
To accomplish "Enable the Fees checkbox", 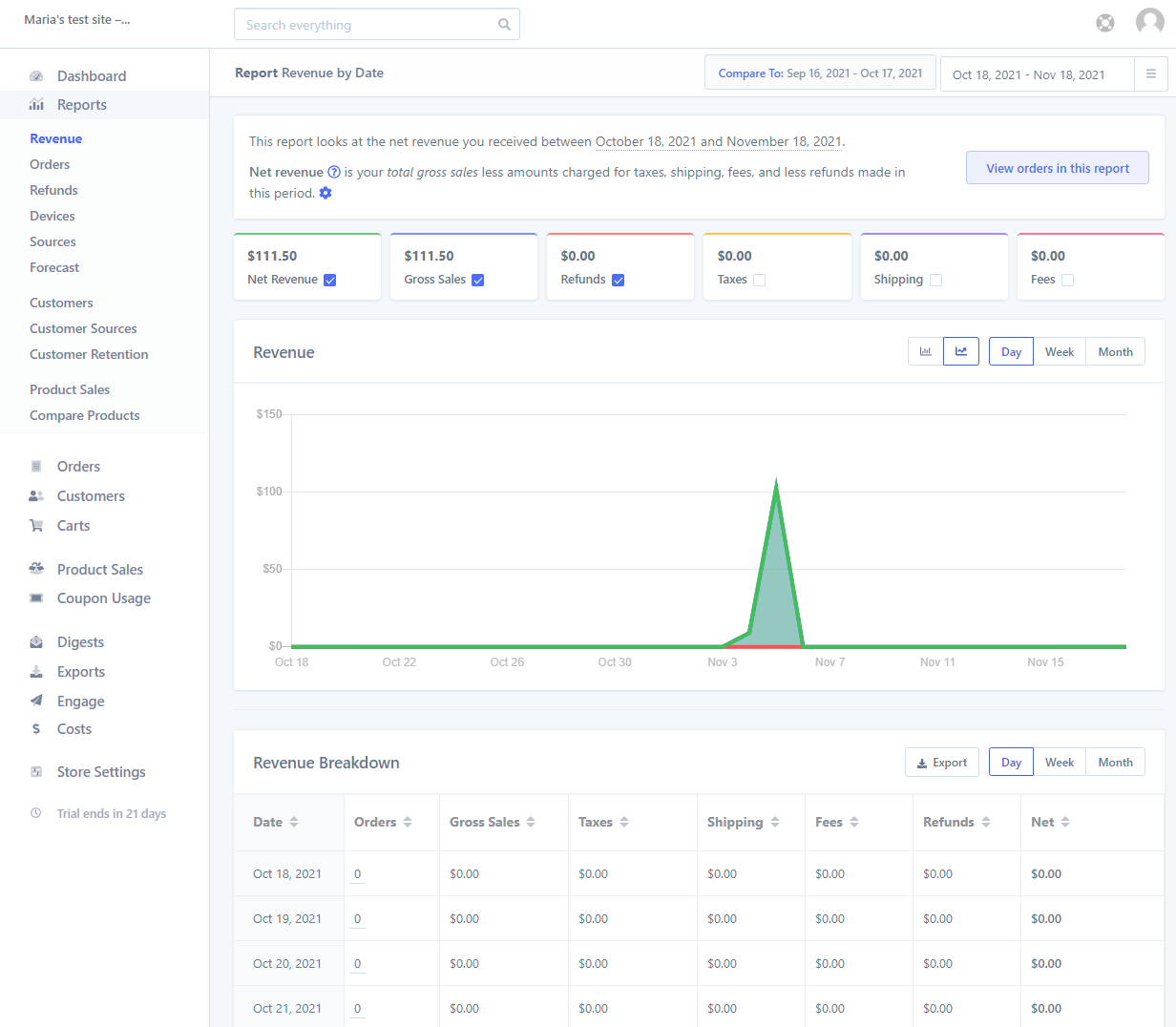I will click(1067, 280).
